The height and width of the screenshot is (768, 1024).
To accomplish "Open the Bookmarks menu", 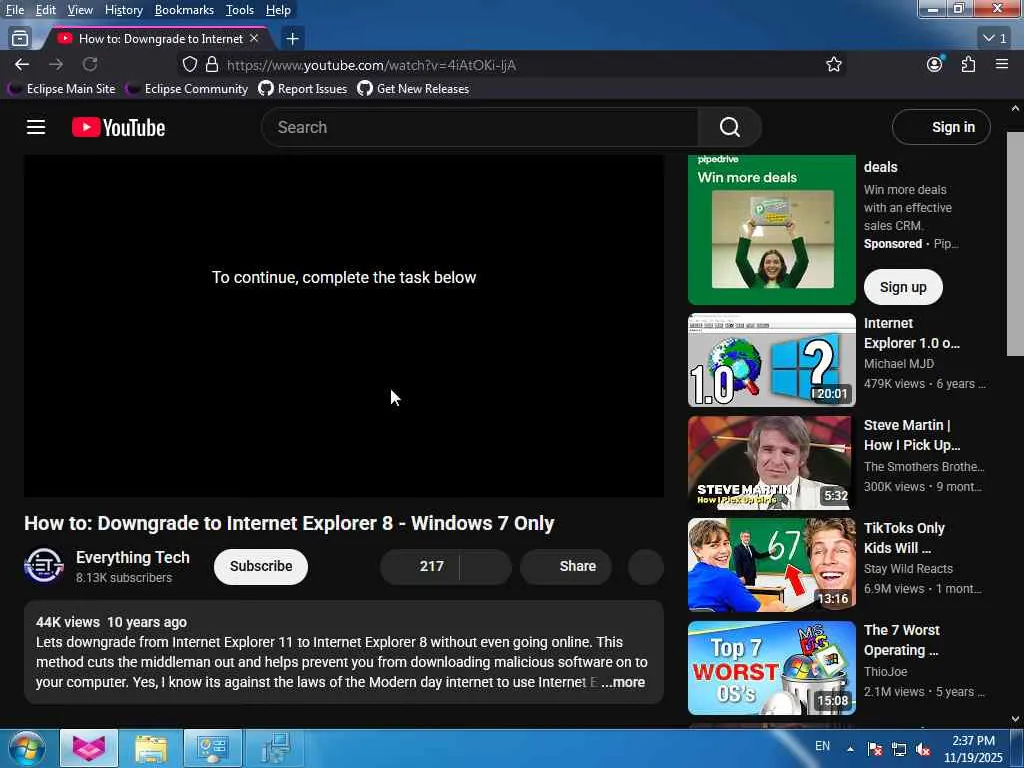I will (x=184, y=10).
